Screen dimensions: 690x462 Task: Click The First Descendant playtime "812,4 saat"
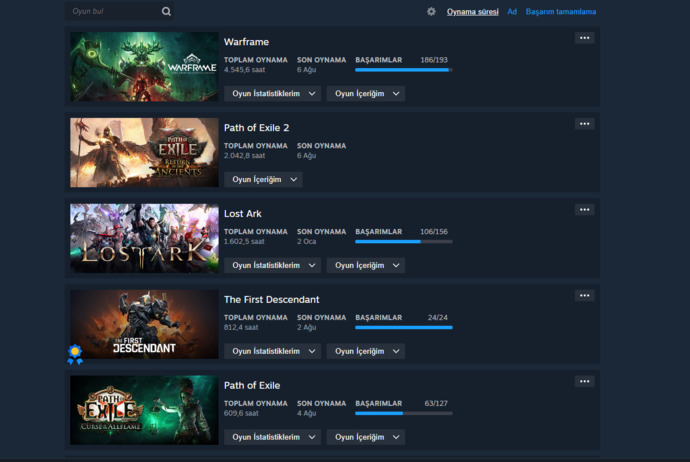(x=241, y=327)
